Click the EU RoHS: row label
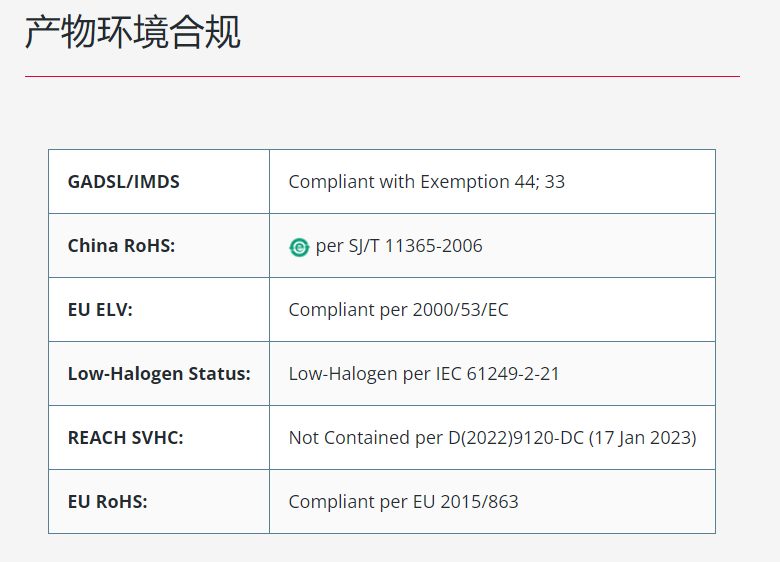780x562 pixels. pyautogui.click(x=107, y=502)
